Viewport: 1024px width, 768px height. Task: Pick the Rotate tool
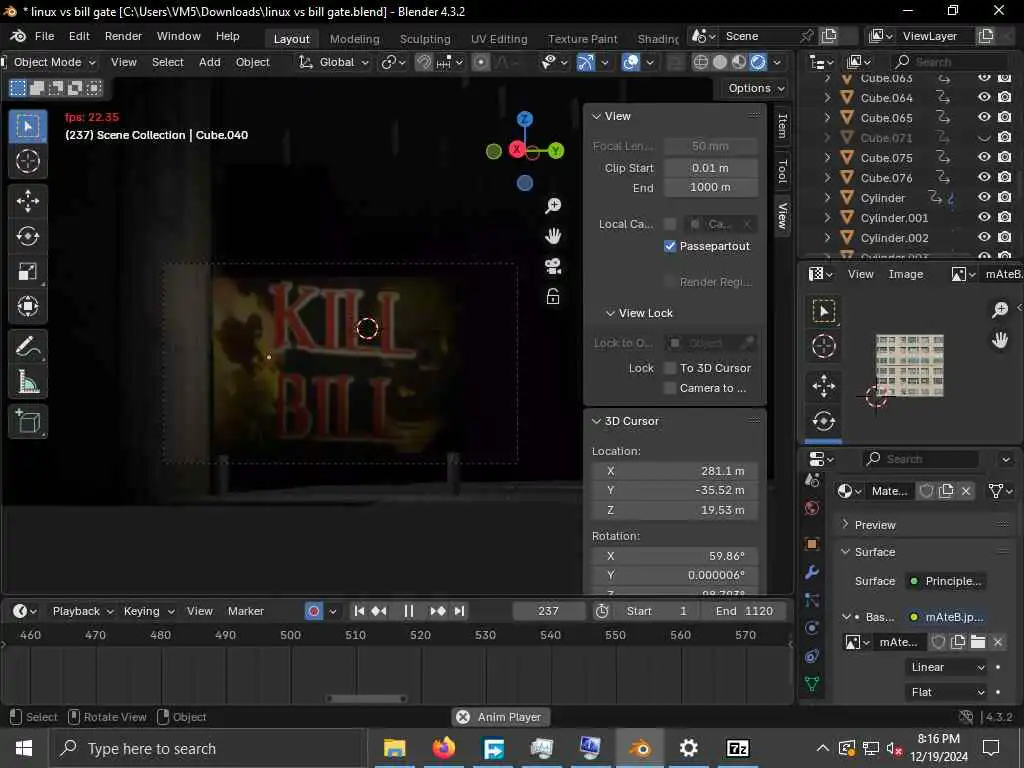click(27, 236)
